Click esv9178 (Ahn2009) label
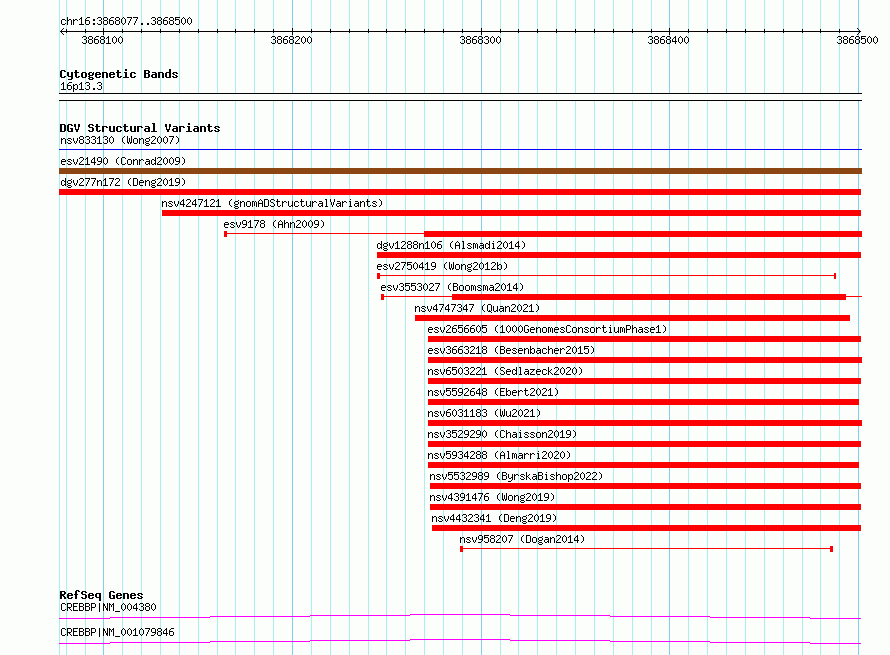Viewport: 890px width, 655px height. click(274, 224)
